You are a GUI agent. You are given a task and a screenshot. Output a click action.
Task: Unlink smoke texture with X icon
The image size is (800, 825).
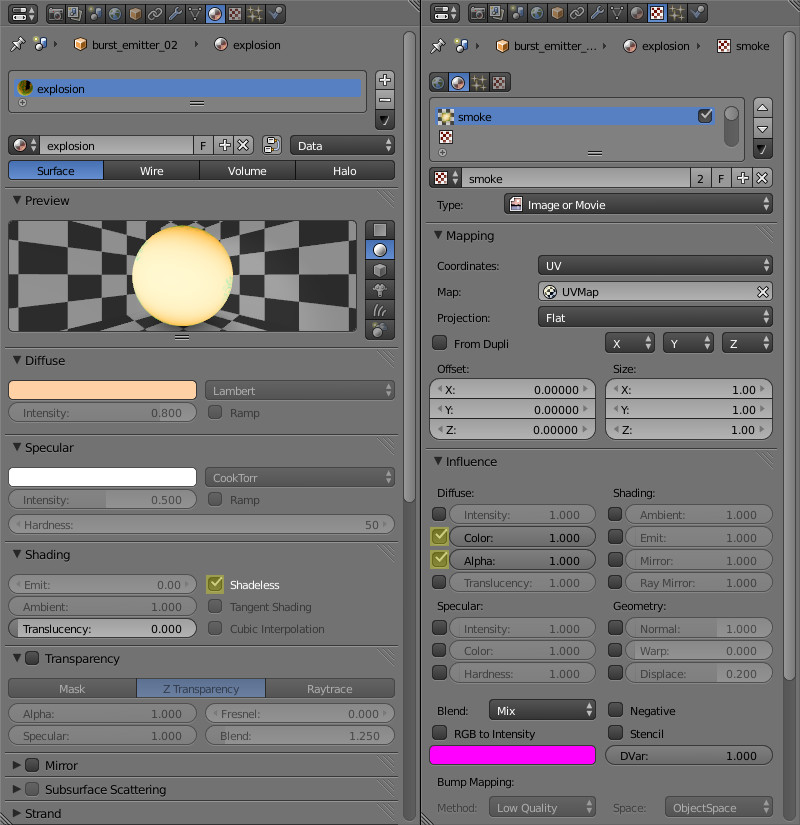[762, 178]
